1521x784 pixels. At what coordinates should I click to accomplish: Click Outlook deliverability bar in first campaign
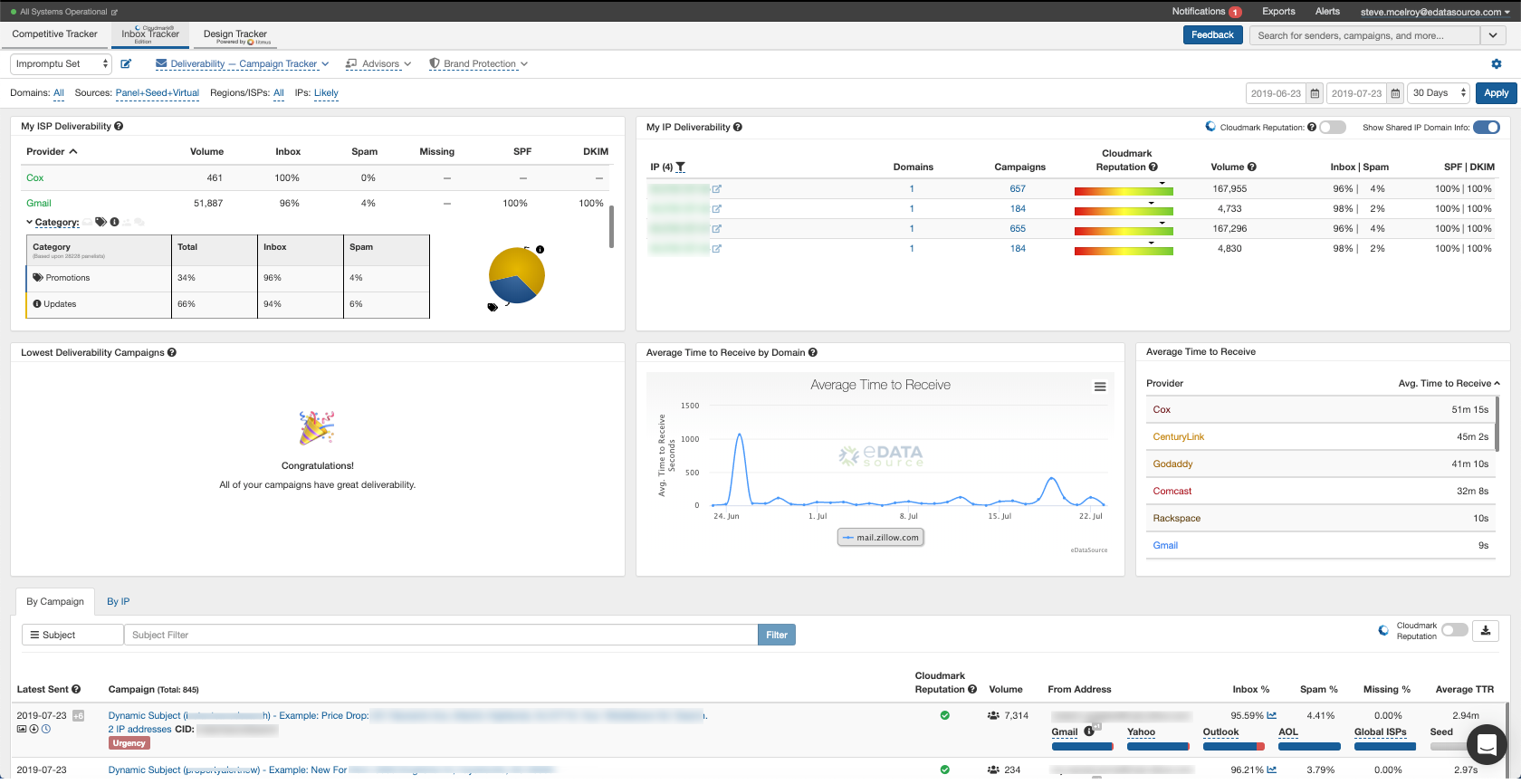[1234, 747]
